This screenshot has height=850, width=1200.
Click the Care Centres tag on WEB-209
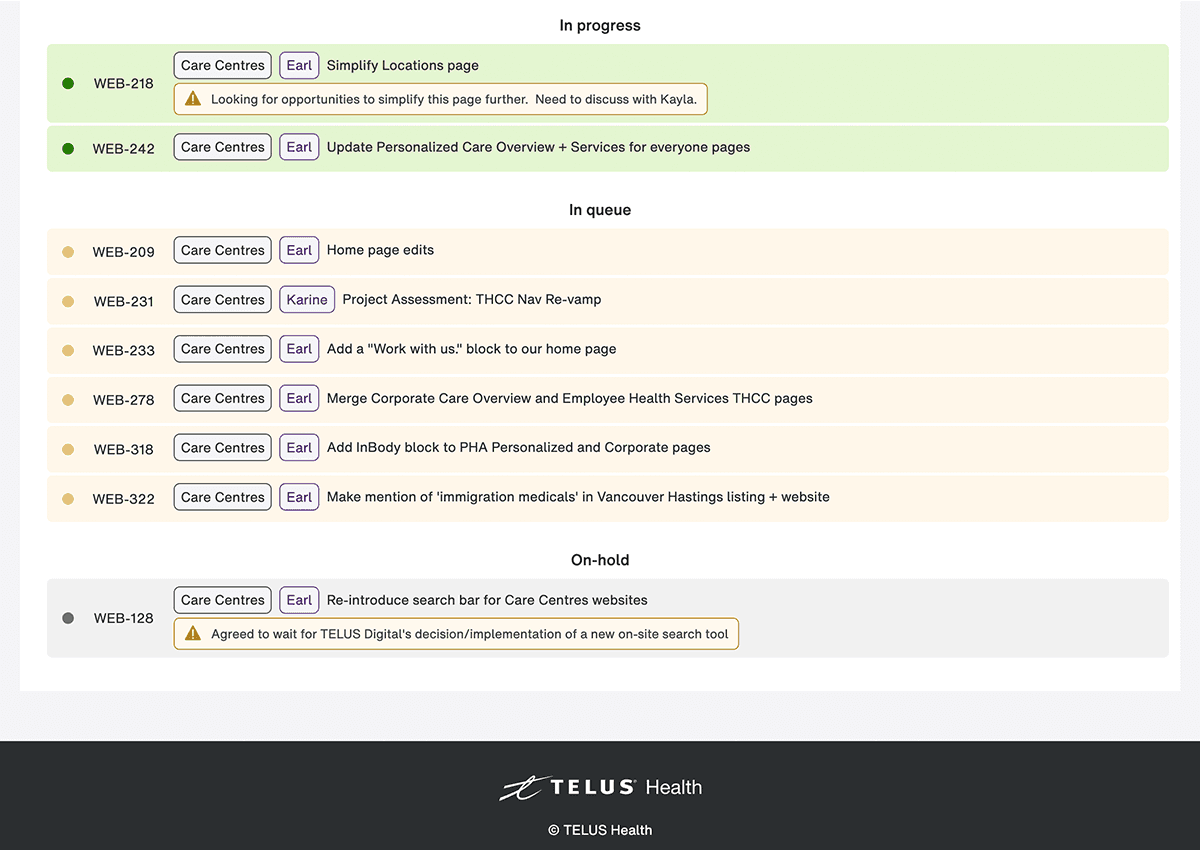tap(223, 250)
